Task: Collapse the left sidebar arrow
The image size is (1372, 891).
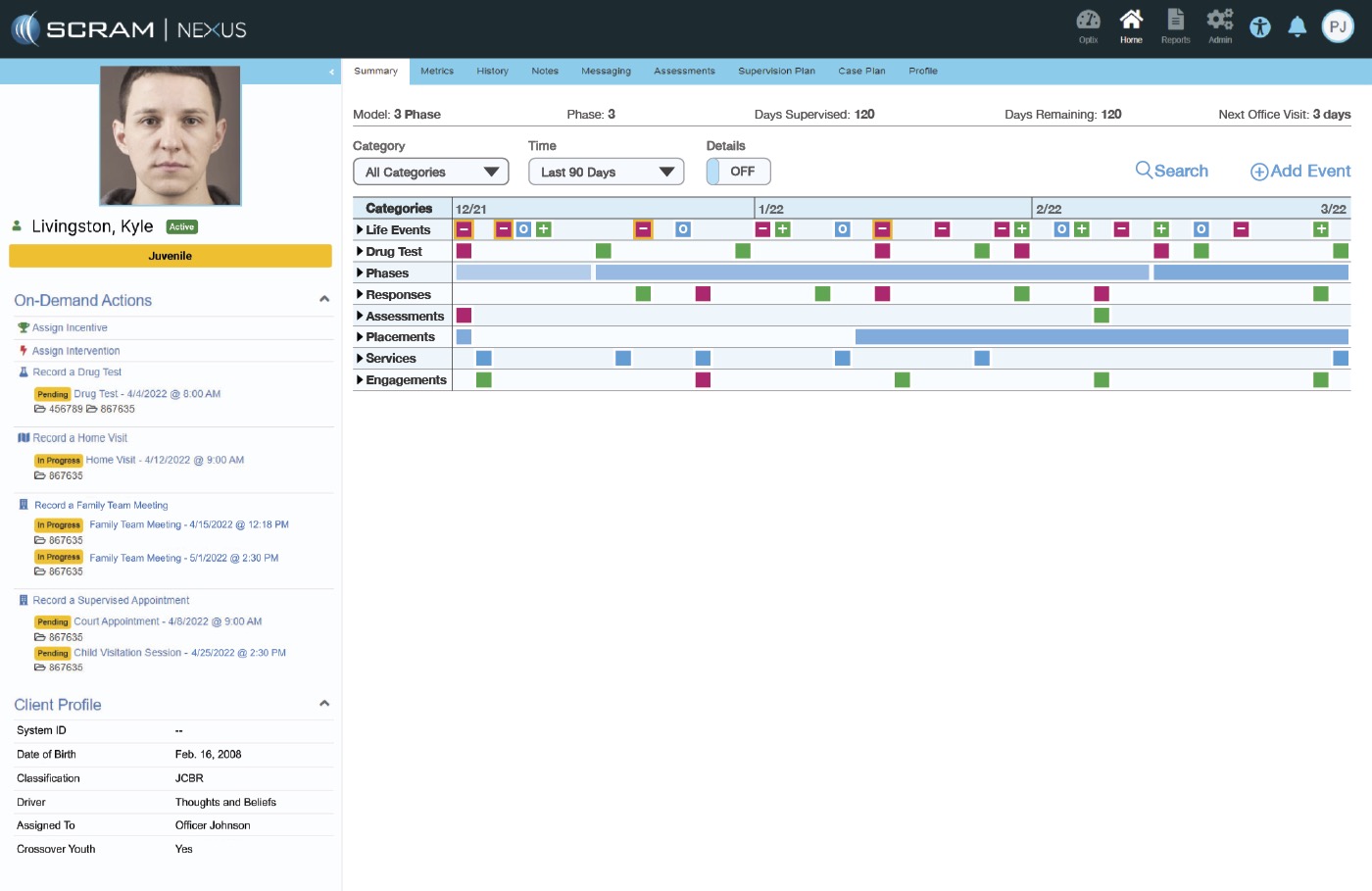Action: [x=331, y=72]
